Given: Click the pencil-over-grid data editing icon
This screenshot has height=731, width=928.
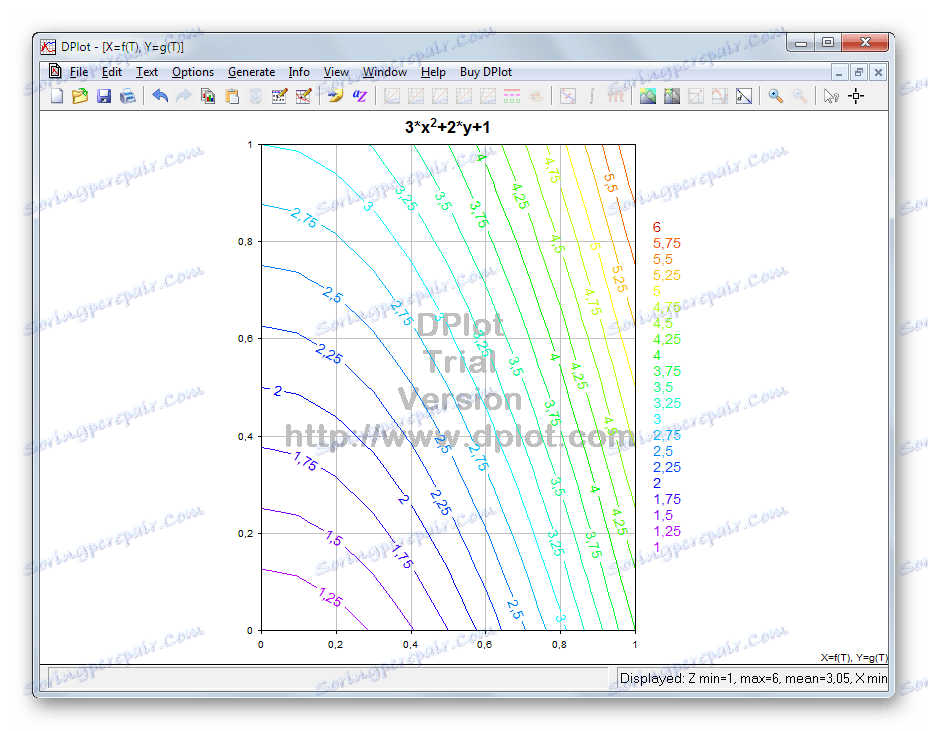Looking at the screenshot, I should 279,96.
